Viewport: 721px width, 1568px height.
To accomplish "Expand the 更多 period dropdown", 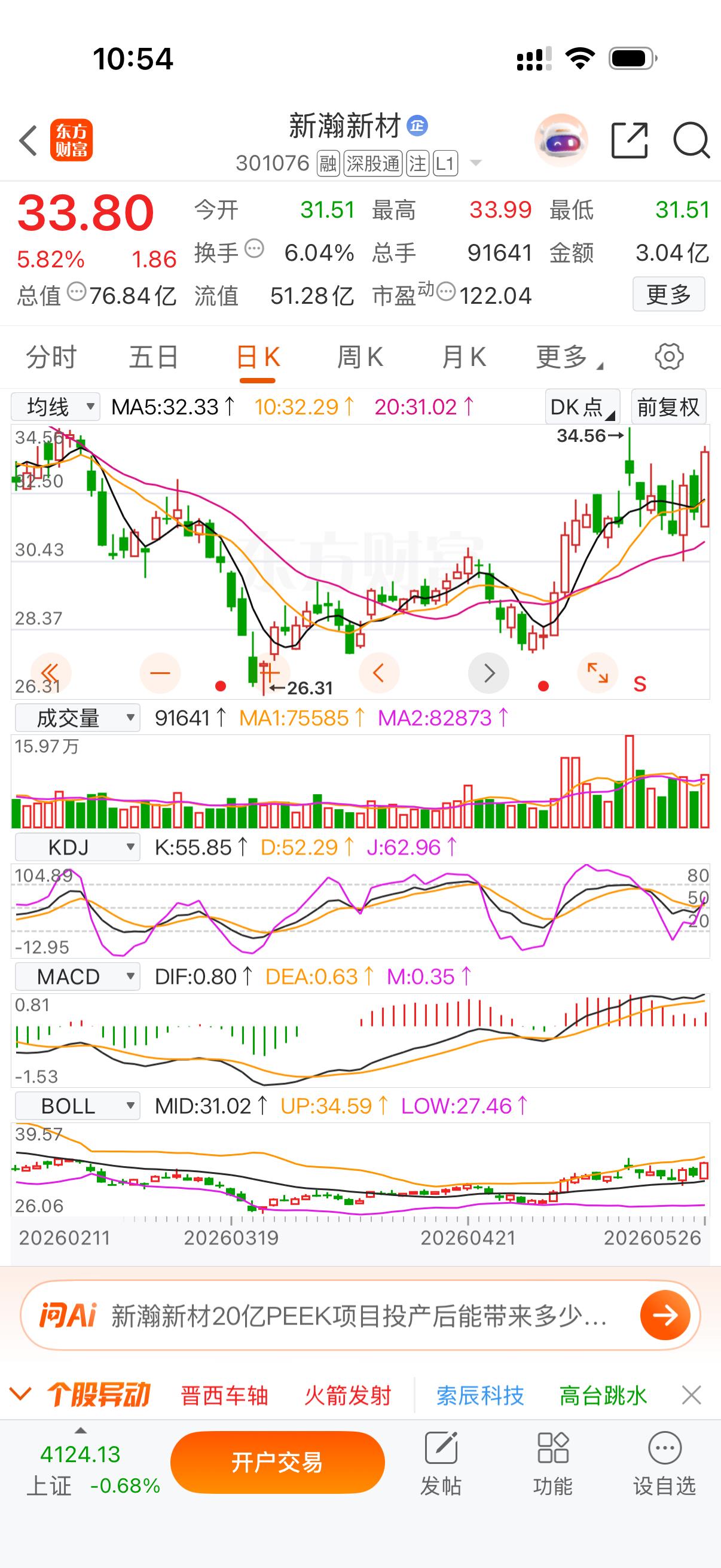I will [569, 356].
